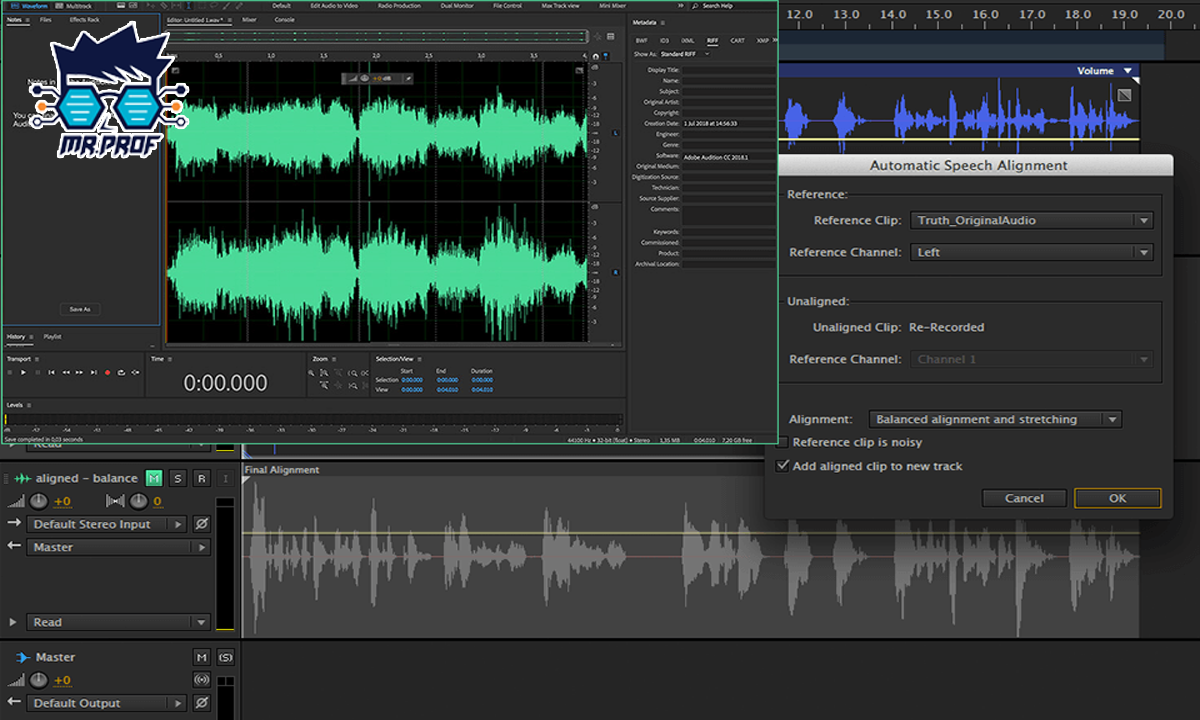Open the Reference Clip dropdown
This screenshot has width=1200, height=720.
(1031, 220)
